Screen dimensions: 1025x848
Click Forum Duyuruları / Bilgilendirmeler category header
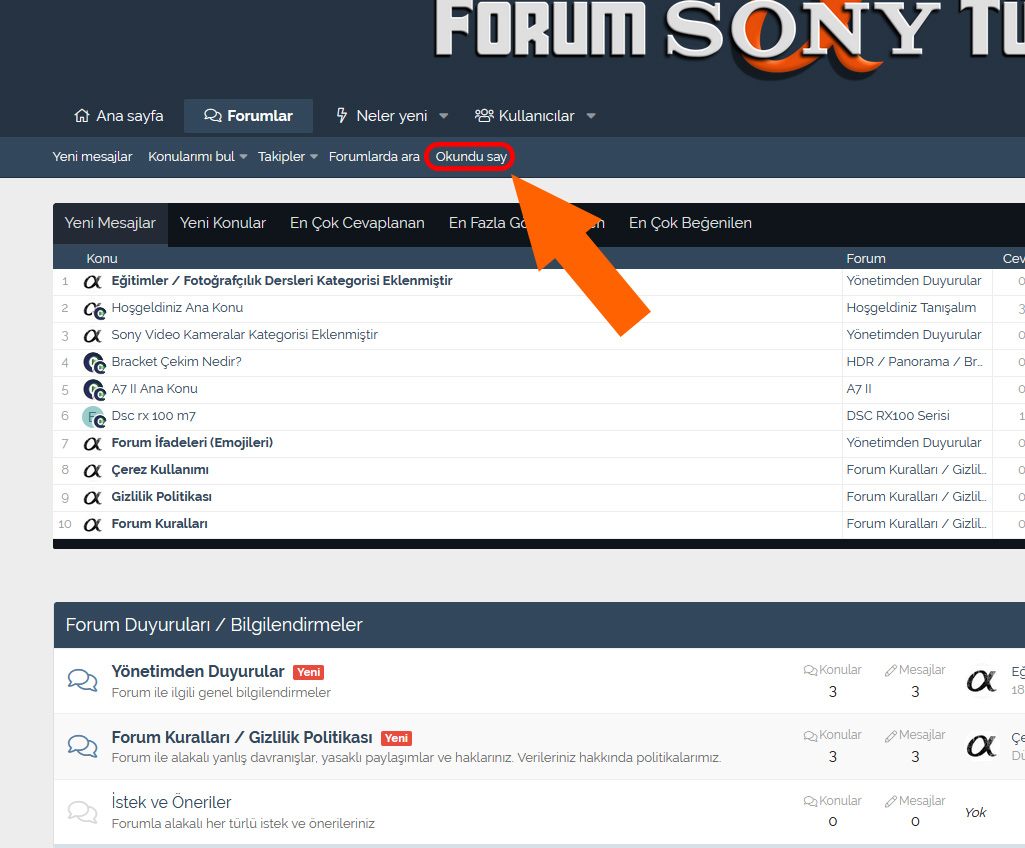pyautogui.click(x=214, y=625)
